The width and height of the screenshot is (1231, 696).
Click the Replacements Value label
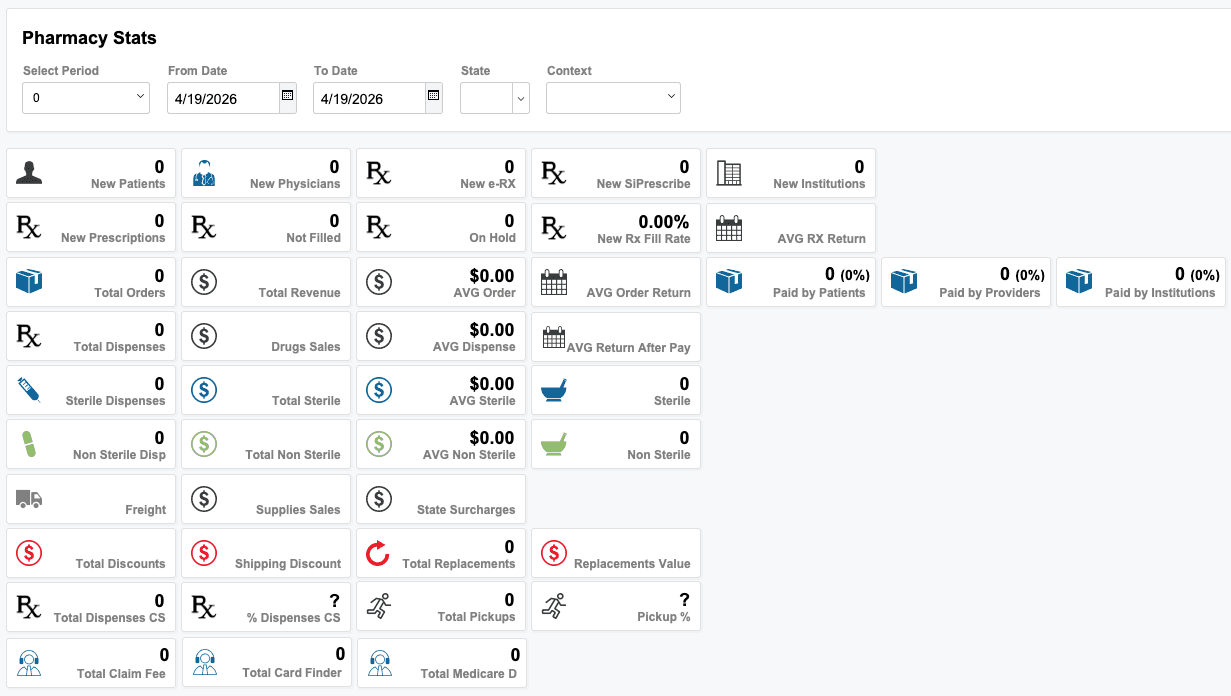click(x=632, y=564)
